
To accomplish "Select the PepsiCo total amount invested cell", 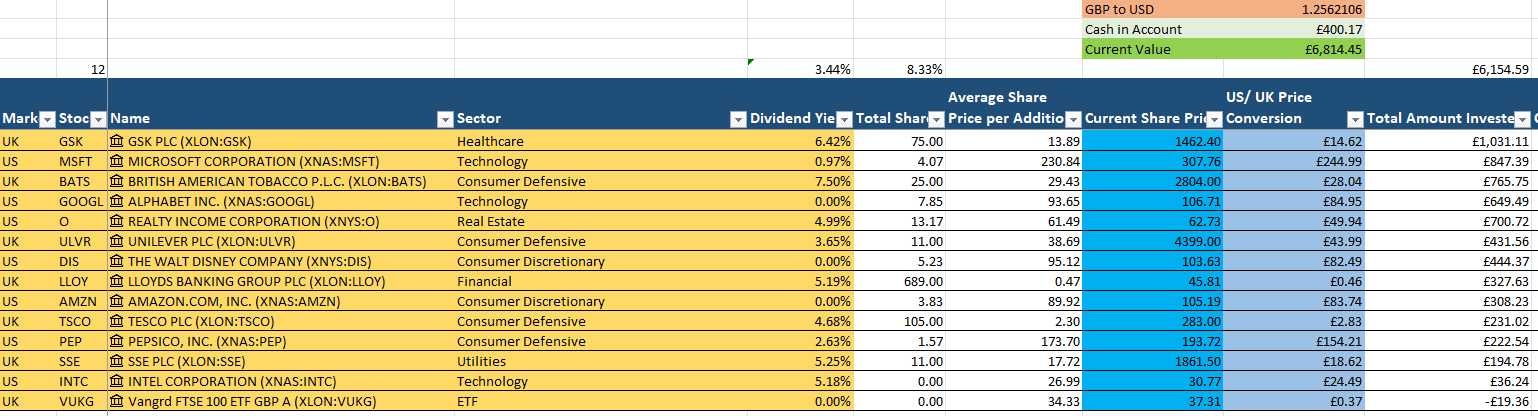I will (1448, 341).
